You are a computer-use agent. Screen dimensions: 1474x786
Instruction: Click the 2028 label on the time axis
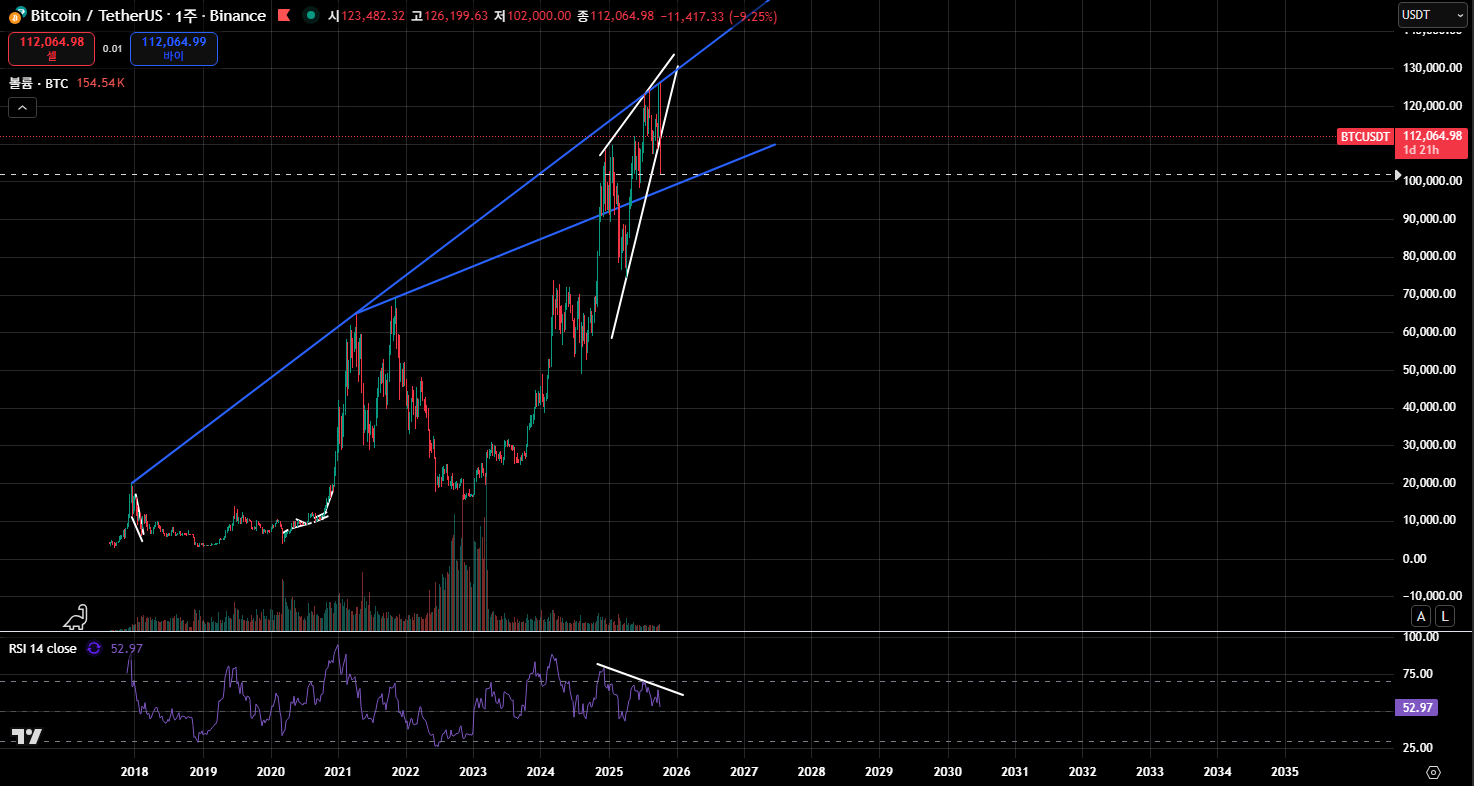[811, 772]
